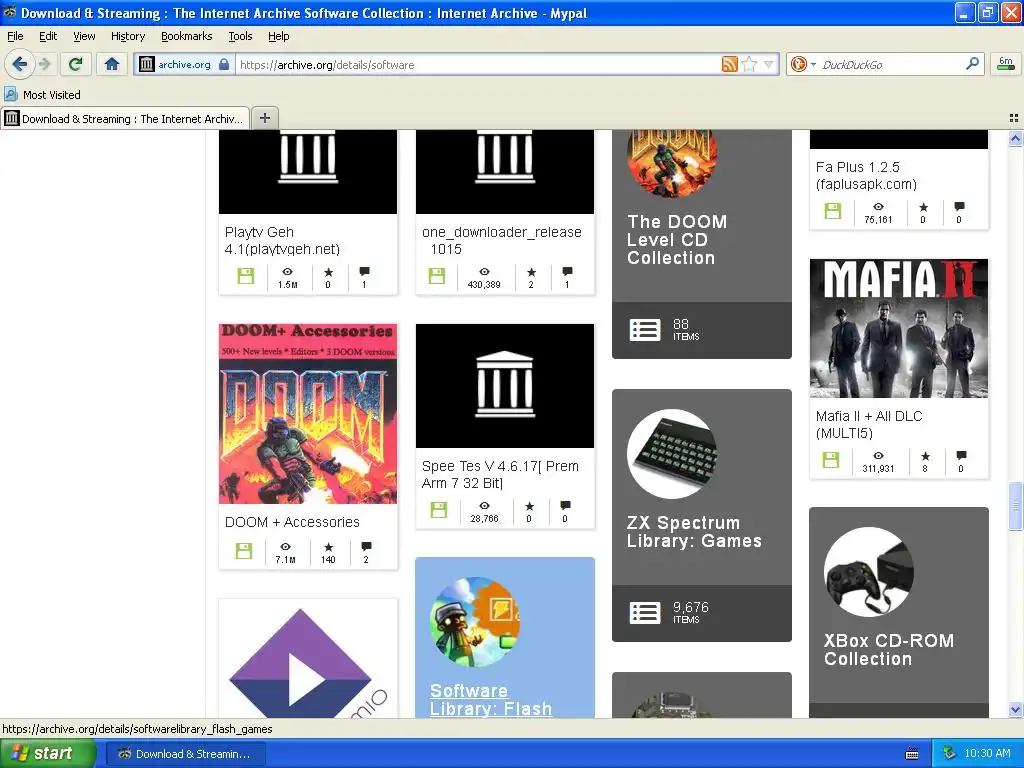Screen dimensions: 1024x768
Task: Click software floppy icon under Fa Plus
Action: tap(833, 211)
